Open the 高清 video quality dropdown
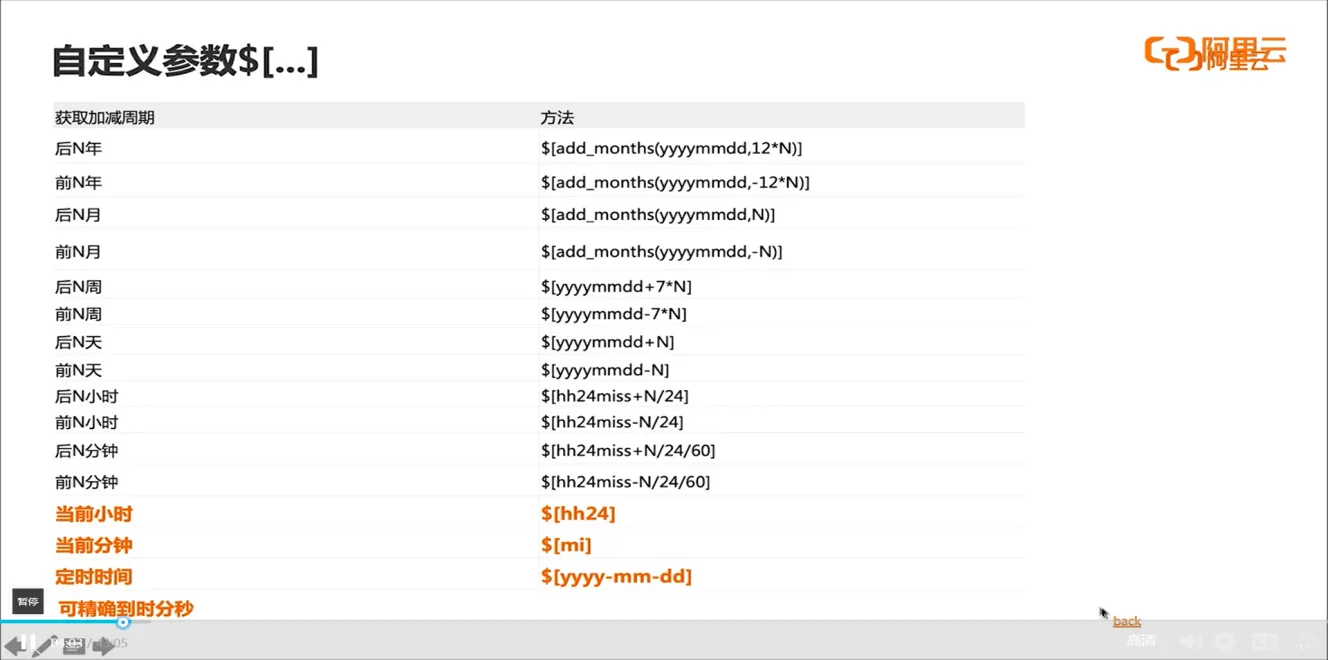 click(x=1141, y=642)
